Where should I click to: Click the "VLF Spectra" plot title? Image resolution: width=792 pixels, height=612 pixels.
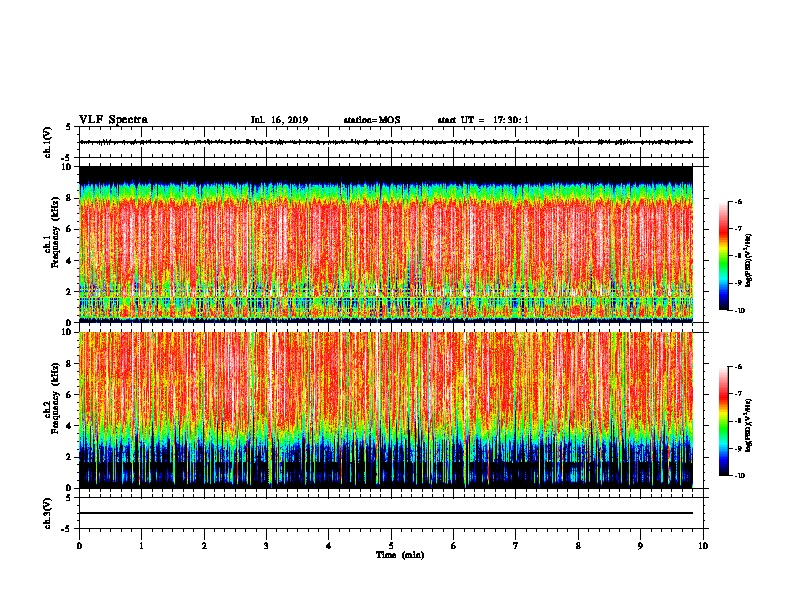[113, 120]
